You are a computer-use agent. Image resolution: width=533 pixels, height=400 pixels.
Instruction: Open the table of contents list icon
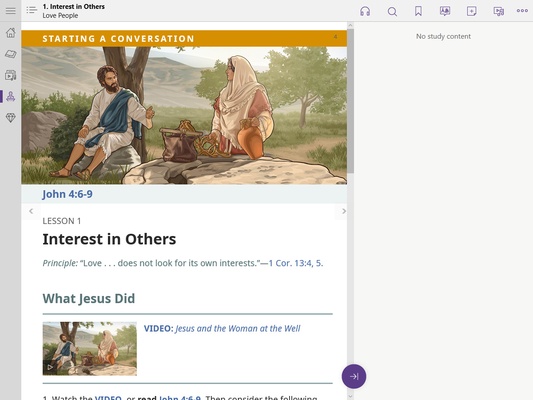tap(32, 11)
